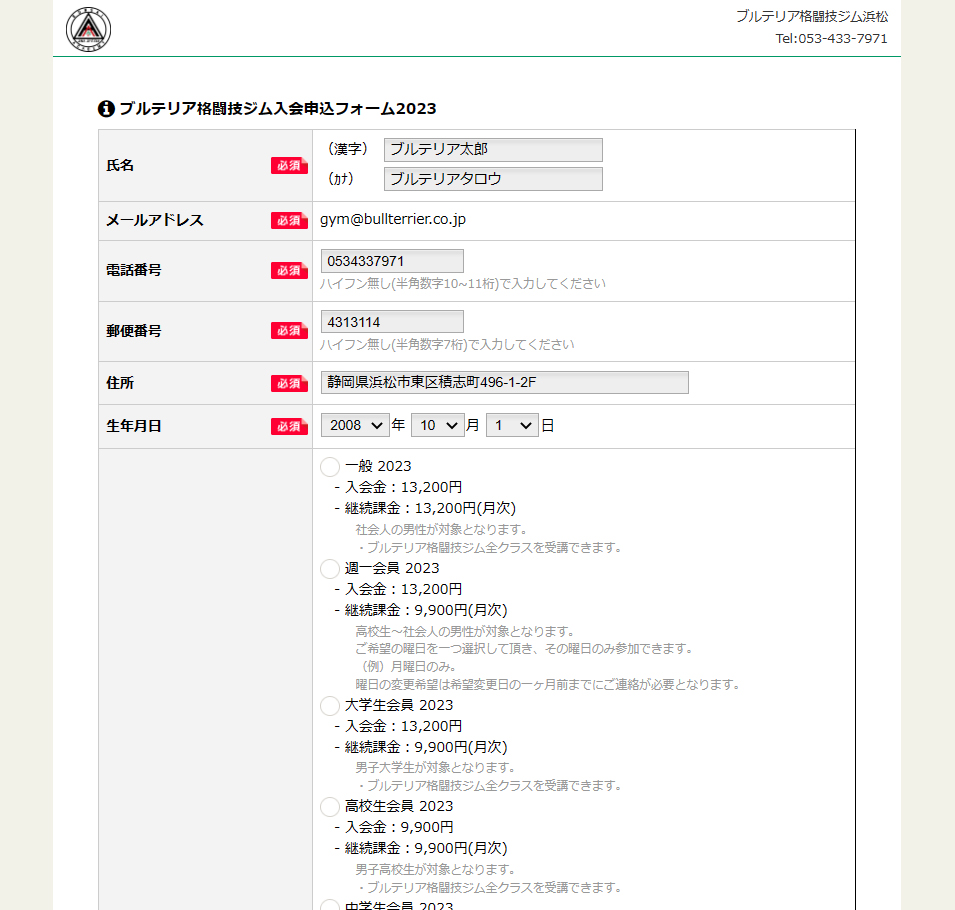Click the (漢字) label next to the name field
The height and width of the screenshot is (910, 955).
[348, 149]
